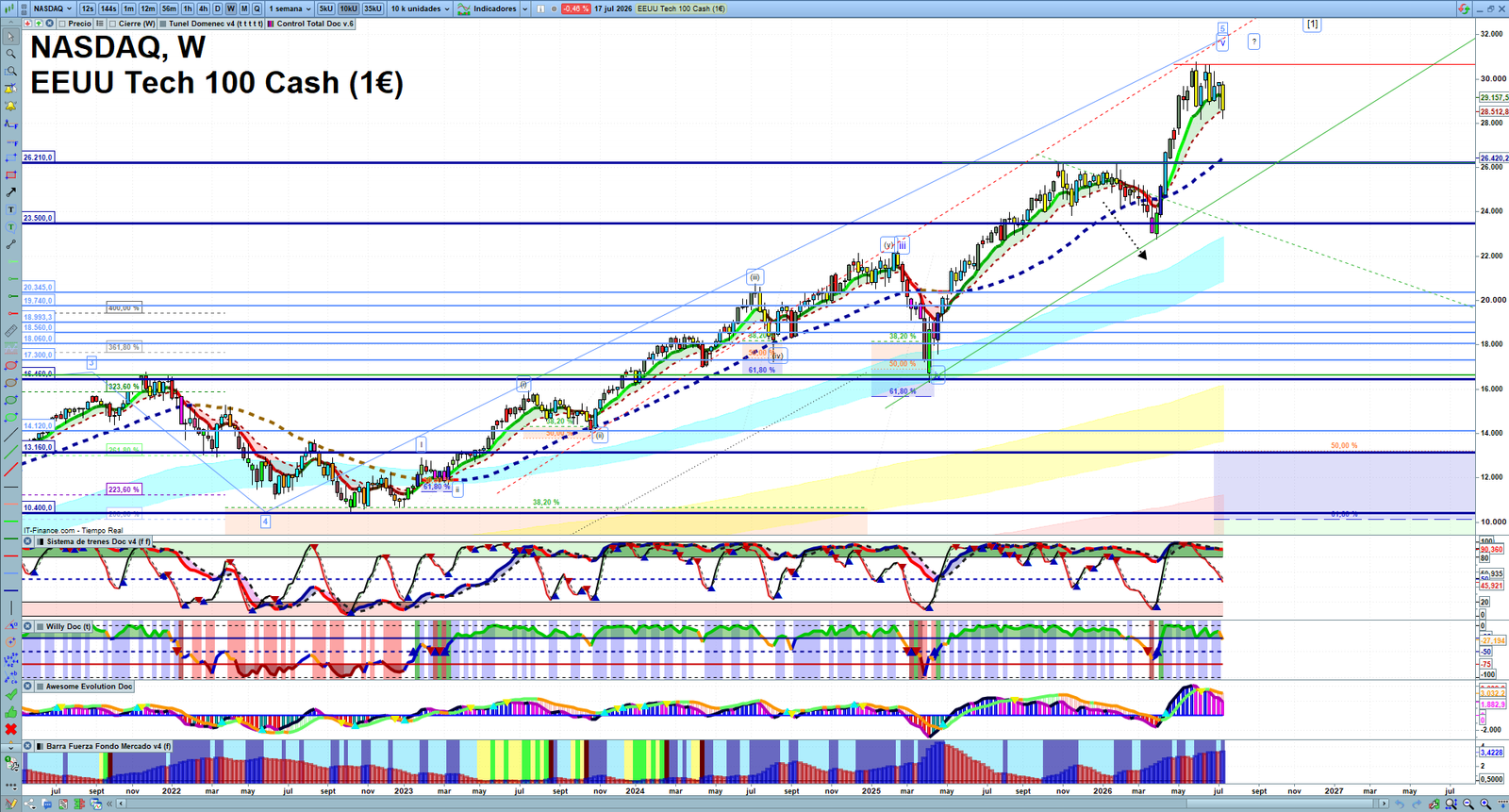The image size is (1509, 812).
Task: Click the -0,48 % change indicator
Action: coord(575,8)
